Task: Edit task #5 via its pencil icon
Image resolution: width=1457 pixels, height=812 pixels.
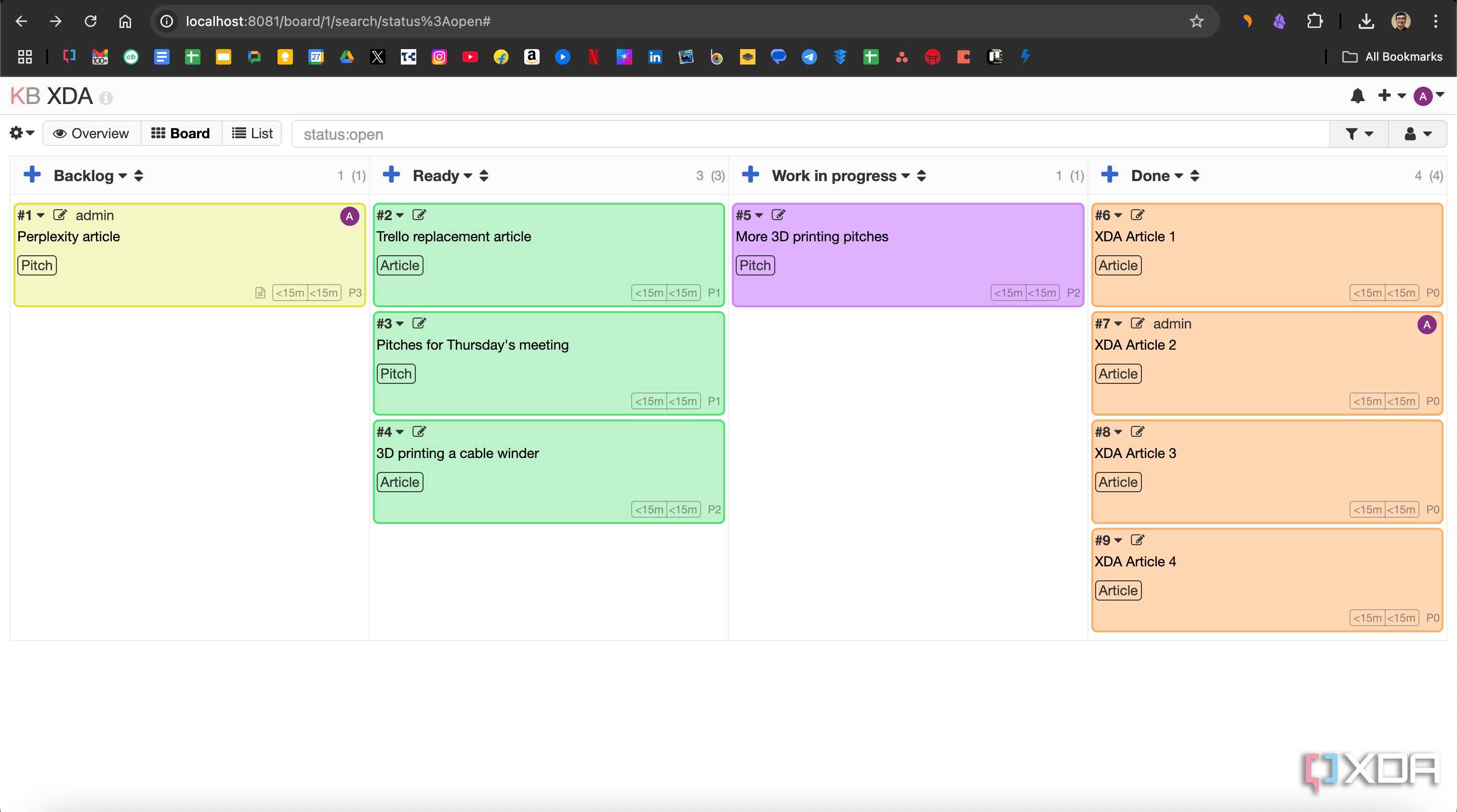Action: pyautogui.click(x=778, y=215)
